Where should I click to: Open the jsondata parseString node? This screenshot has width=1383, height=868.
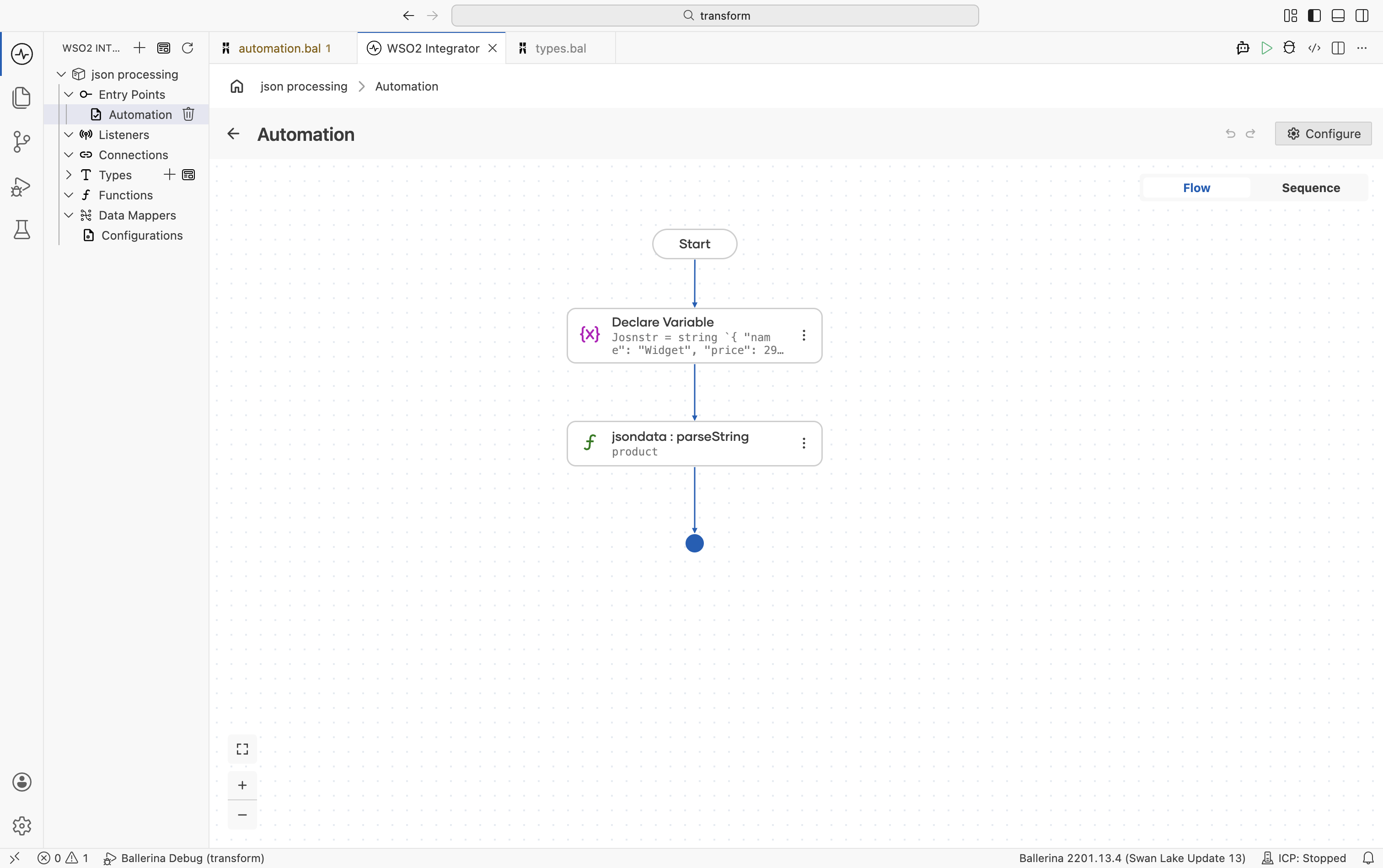click(x=694, y=444)
